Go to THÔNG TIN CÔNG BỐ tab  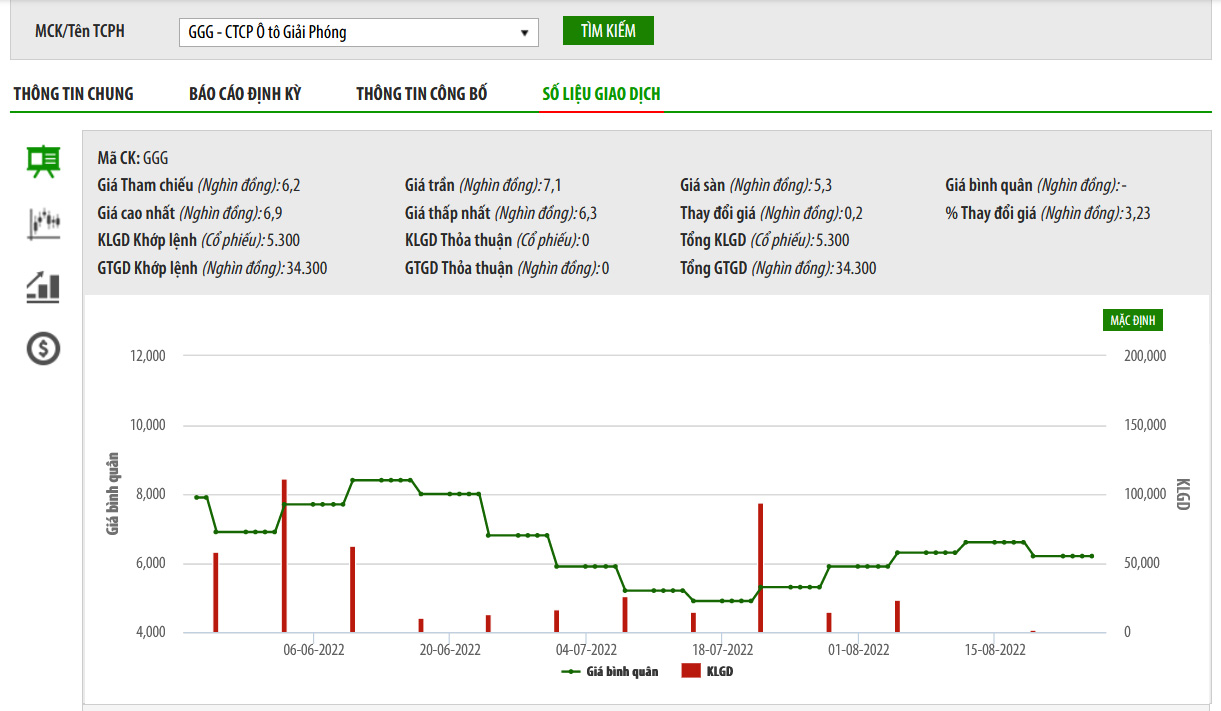point(422,94)
